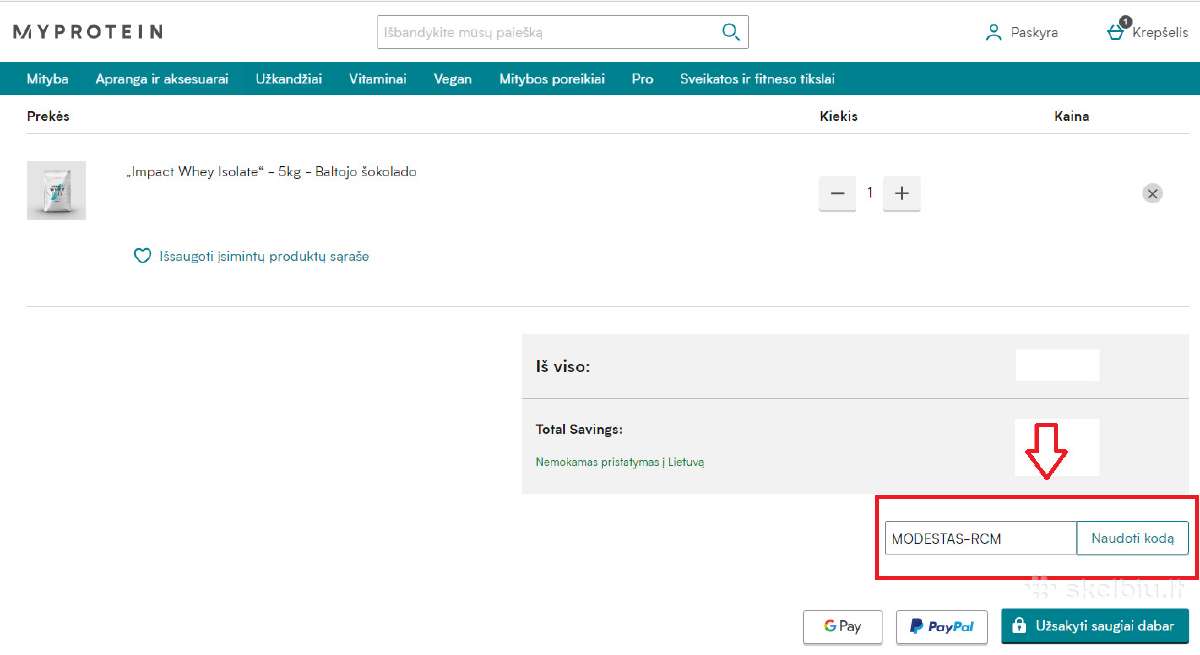Screen dimensions: 1200x655
Task: Click the MYPROTEIN logo
Action: tap(88, 32)
